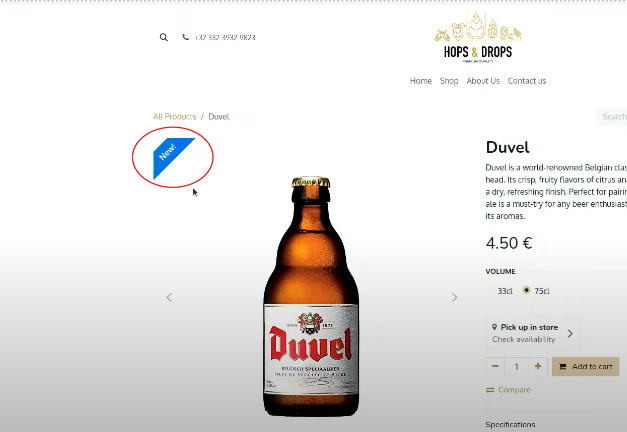Click the compare arrows icon
Viewport: 627px width, 432px height.
(x=490, y=390)
